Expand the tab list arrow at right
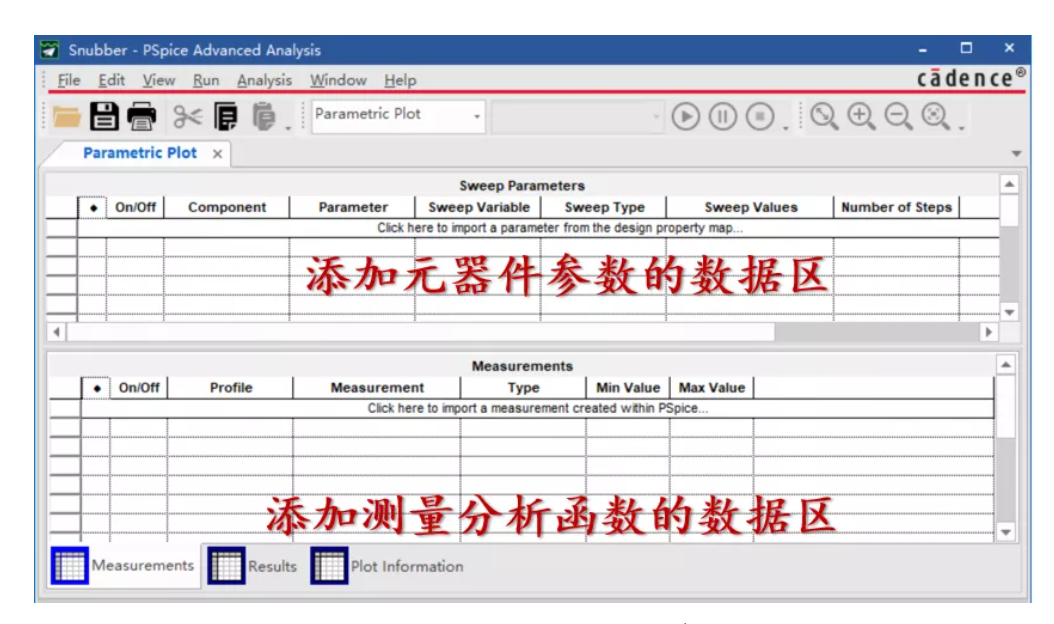The image size is (1054, 624). (x=1016, y=154)
